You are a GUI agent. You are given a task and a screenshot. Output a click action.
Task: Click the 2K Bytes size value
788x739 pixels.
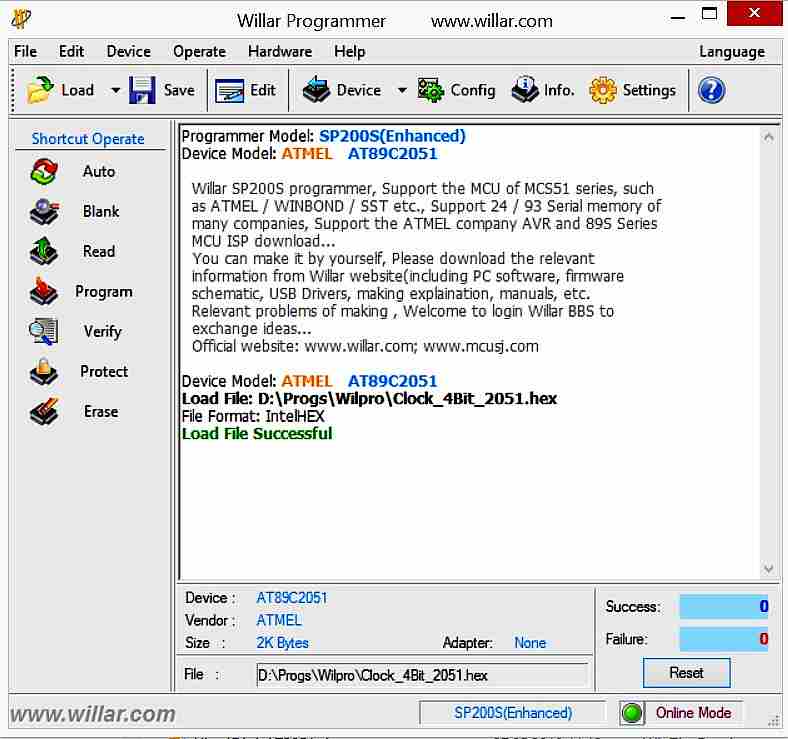[282, 643]
